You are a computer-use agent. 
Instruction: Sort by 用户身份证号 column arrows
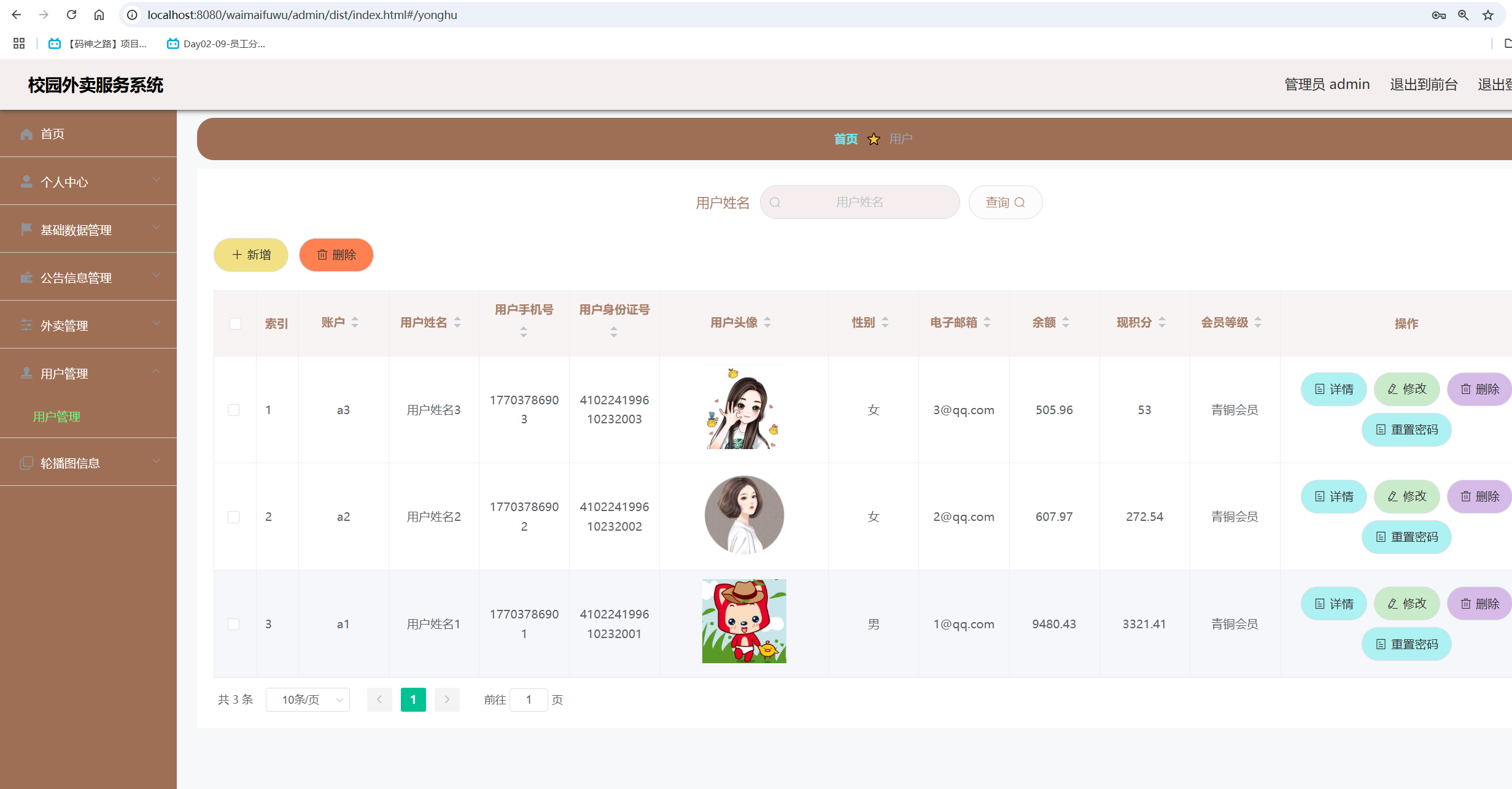click(614, 332)
